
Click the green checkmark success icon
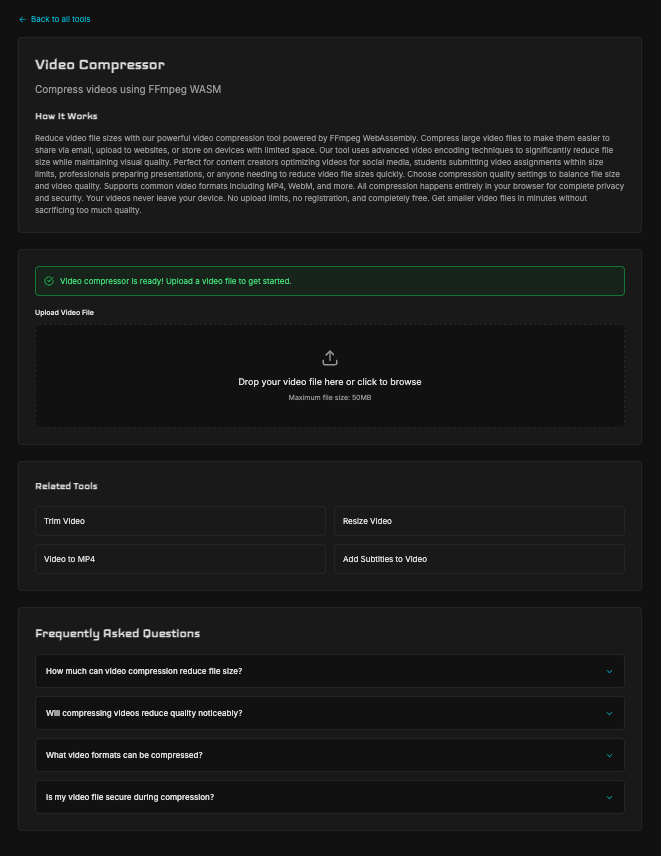coord(49,281)
